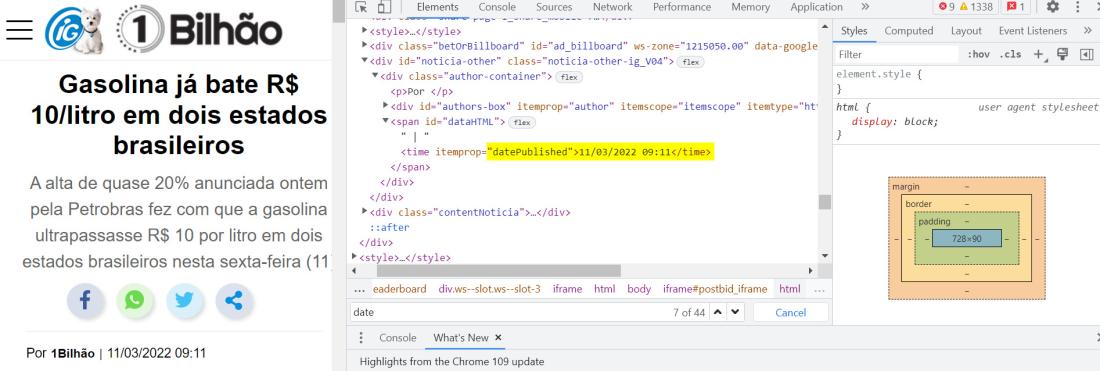Click the 1Bilhão author link
This screenshot has width=1100, height=371.
point(72,353)
